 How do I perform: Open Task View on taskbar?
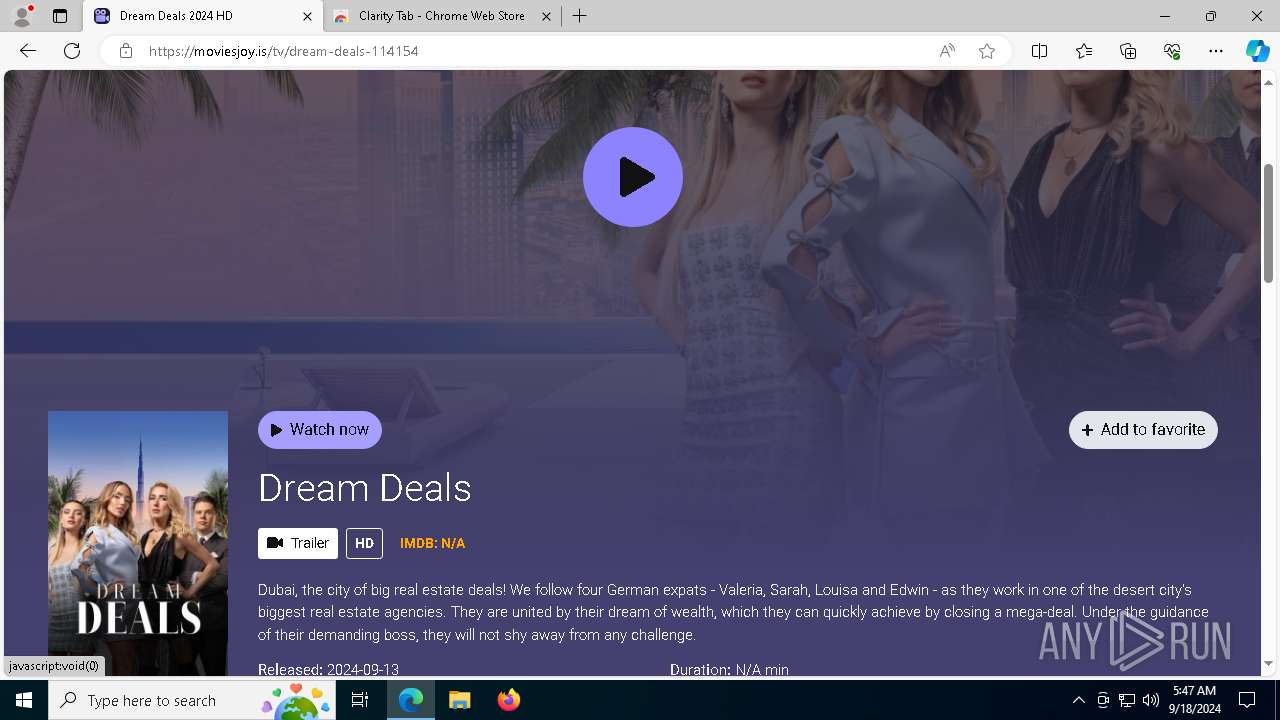pyautogui.click(x=360, y=700)
